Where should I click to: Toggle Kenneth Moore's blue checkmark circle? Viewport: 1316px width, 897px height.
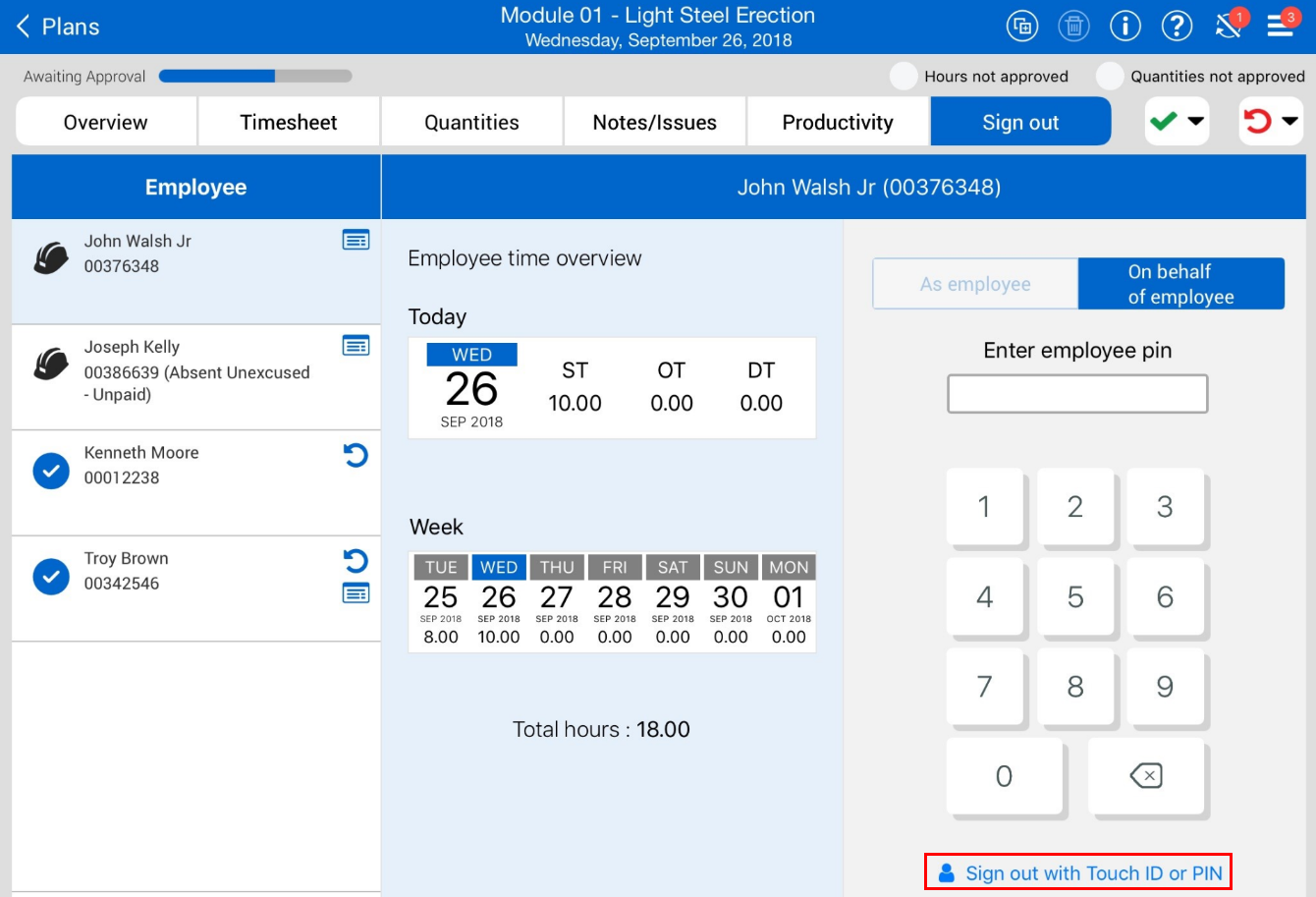coord(51,472)
